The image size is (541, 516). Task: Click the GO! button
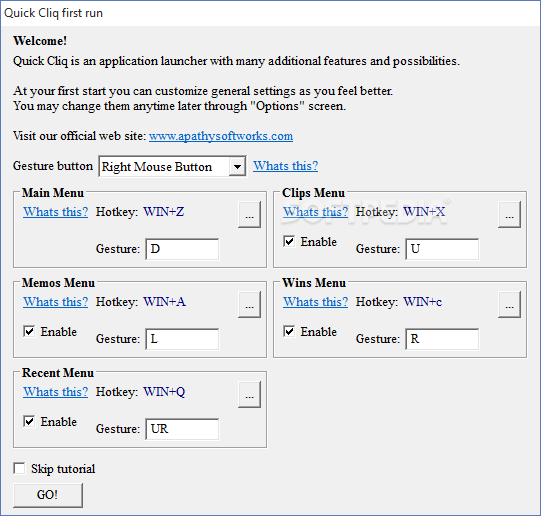point(48,495)
